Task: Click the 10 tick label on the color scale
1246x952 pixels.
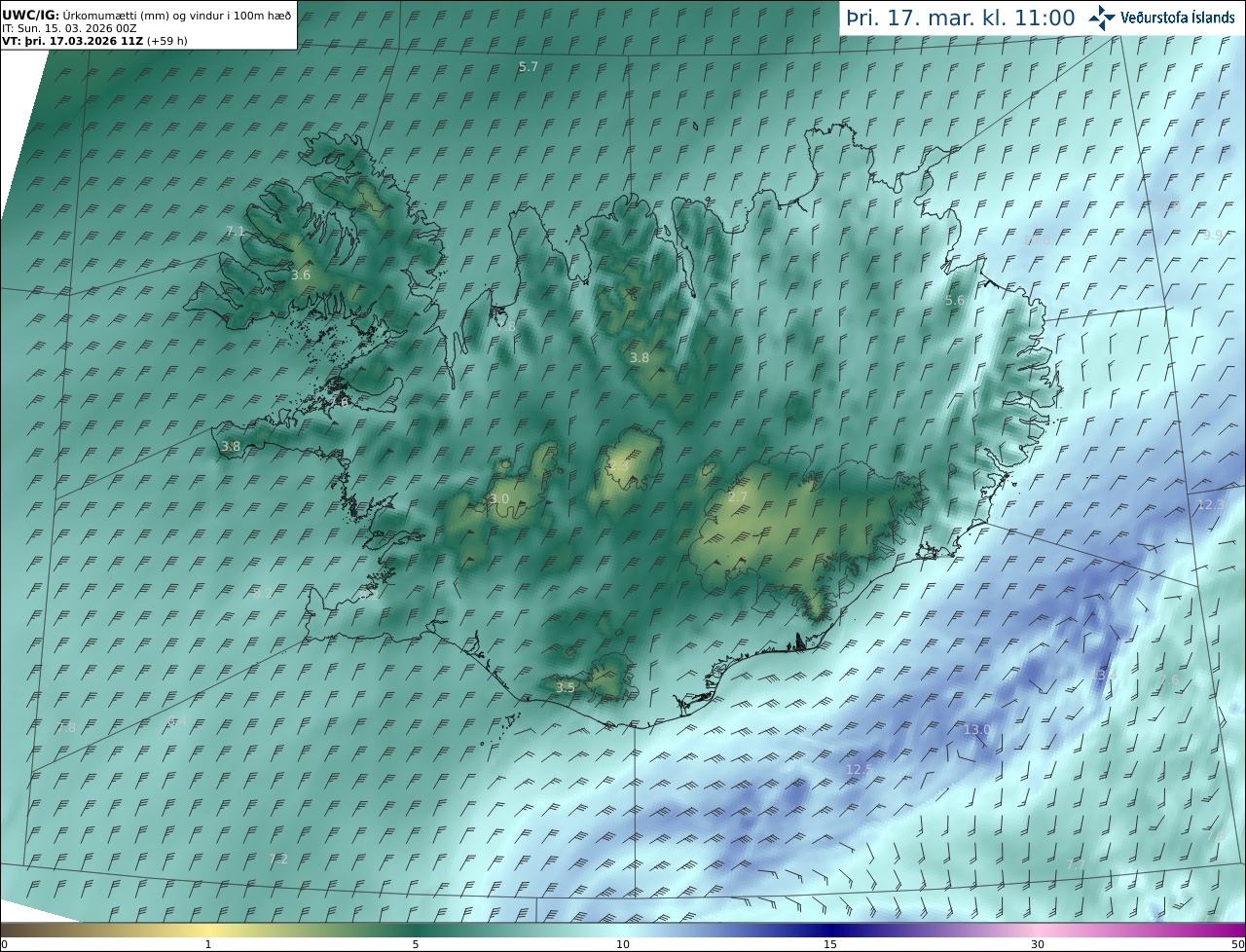Action: (x=623, y=944)
